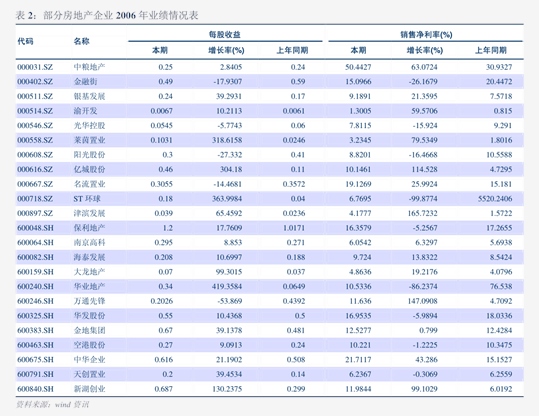Select the '名称' column header
This screenshot has width=539, height=416.
click(x=81, y=42)
